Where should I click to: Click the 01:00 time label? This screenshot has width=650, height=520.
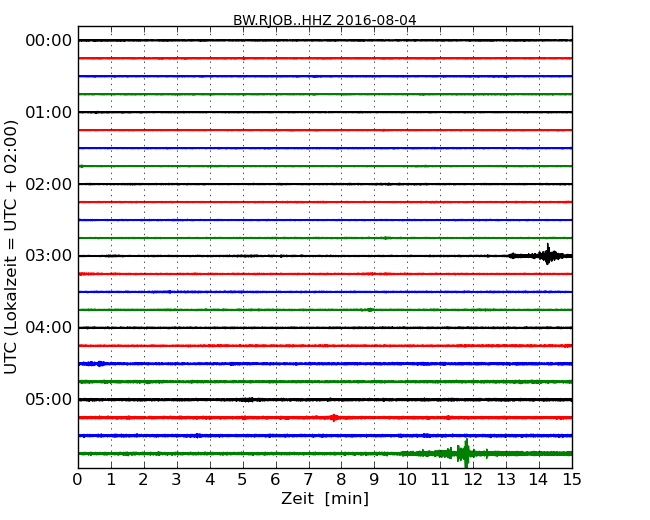(49, 112)
